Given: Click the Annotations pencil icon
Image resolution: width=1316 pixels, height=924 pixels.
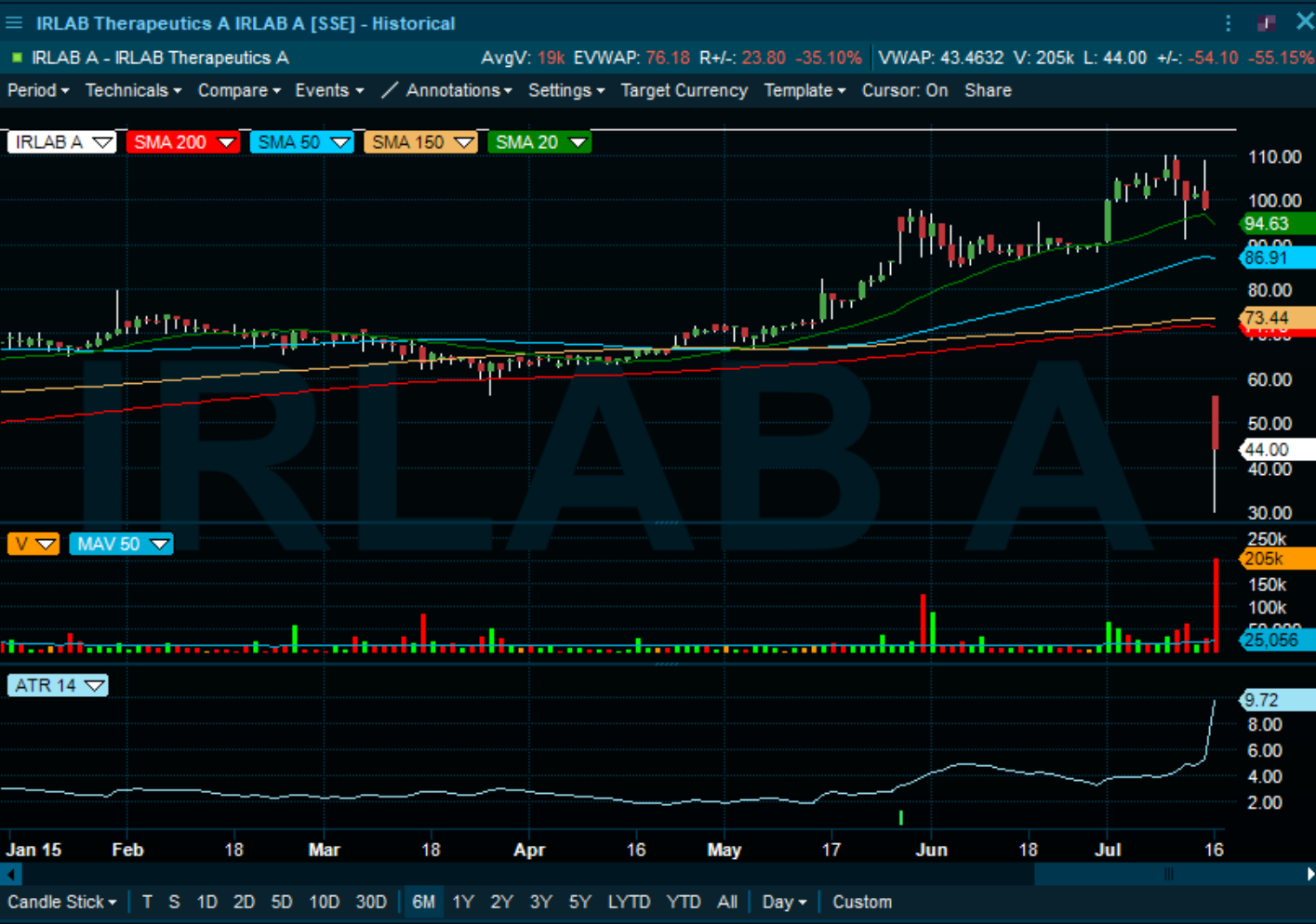Looking at the screenshot, I should pos(390,90).
